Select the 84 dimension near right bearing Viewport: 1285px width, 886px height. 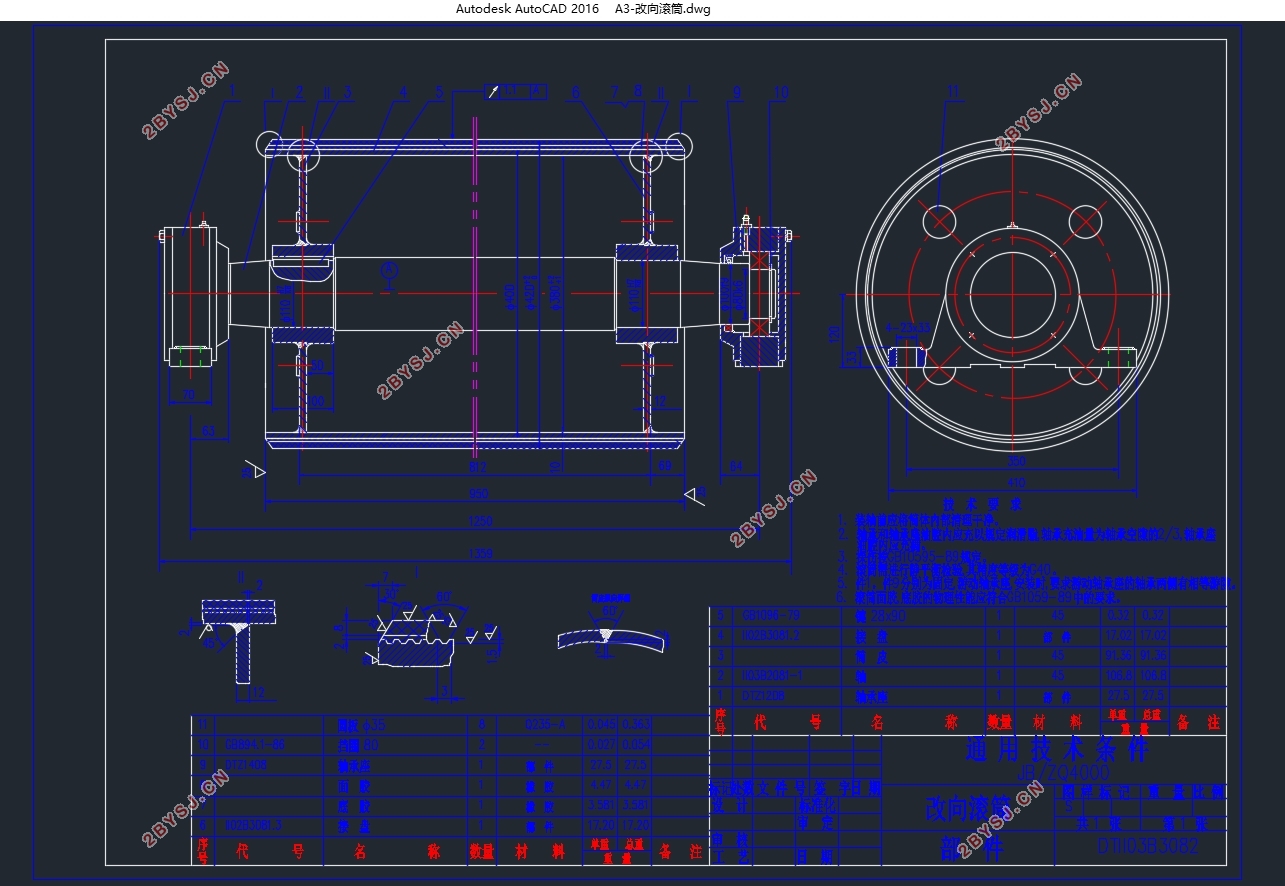[x=737, y=465]
